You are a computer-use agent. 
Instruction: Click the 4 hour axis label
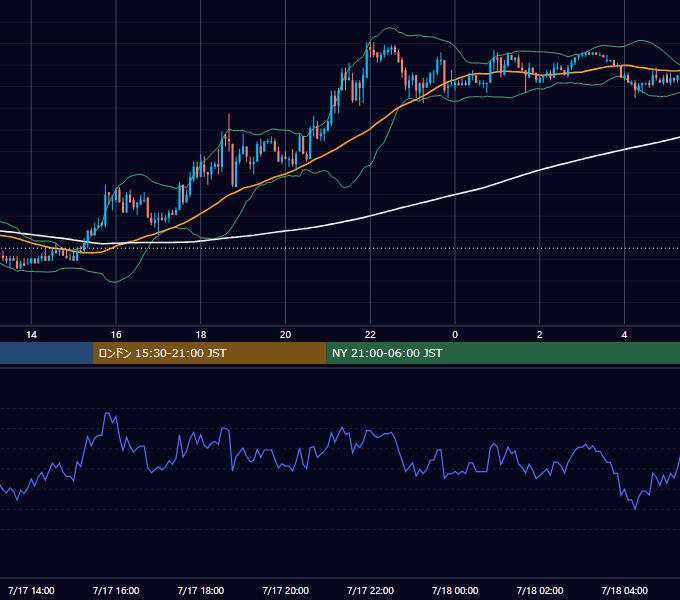(624, 335)
